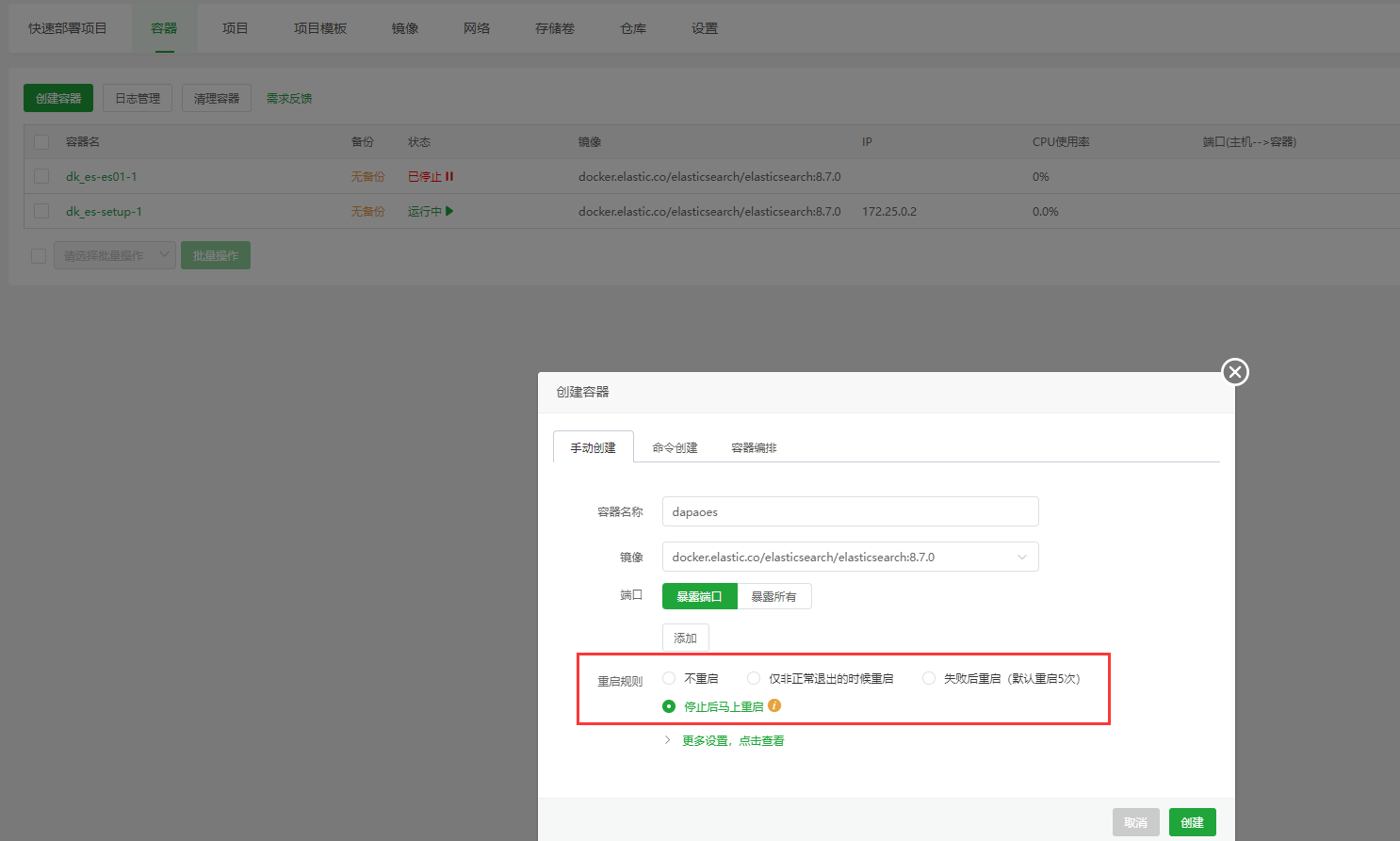Open 项目模板 navigation tab
Image resolution: width=1400 pixels, height=841 pixels.
pos(320,28)
